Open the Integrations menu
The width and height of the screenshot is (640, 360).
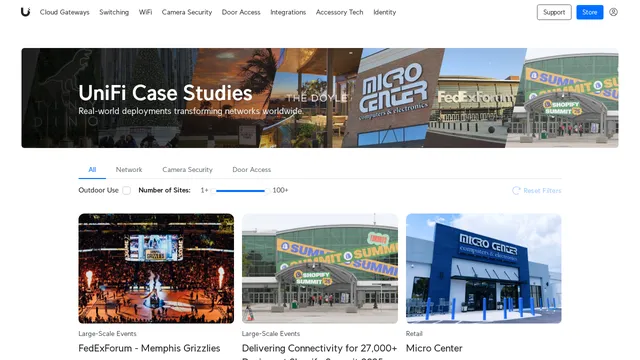coord(288,12)
